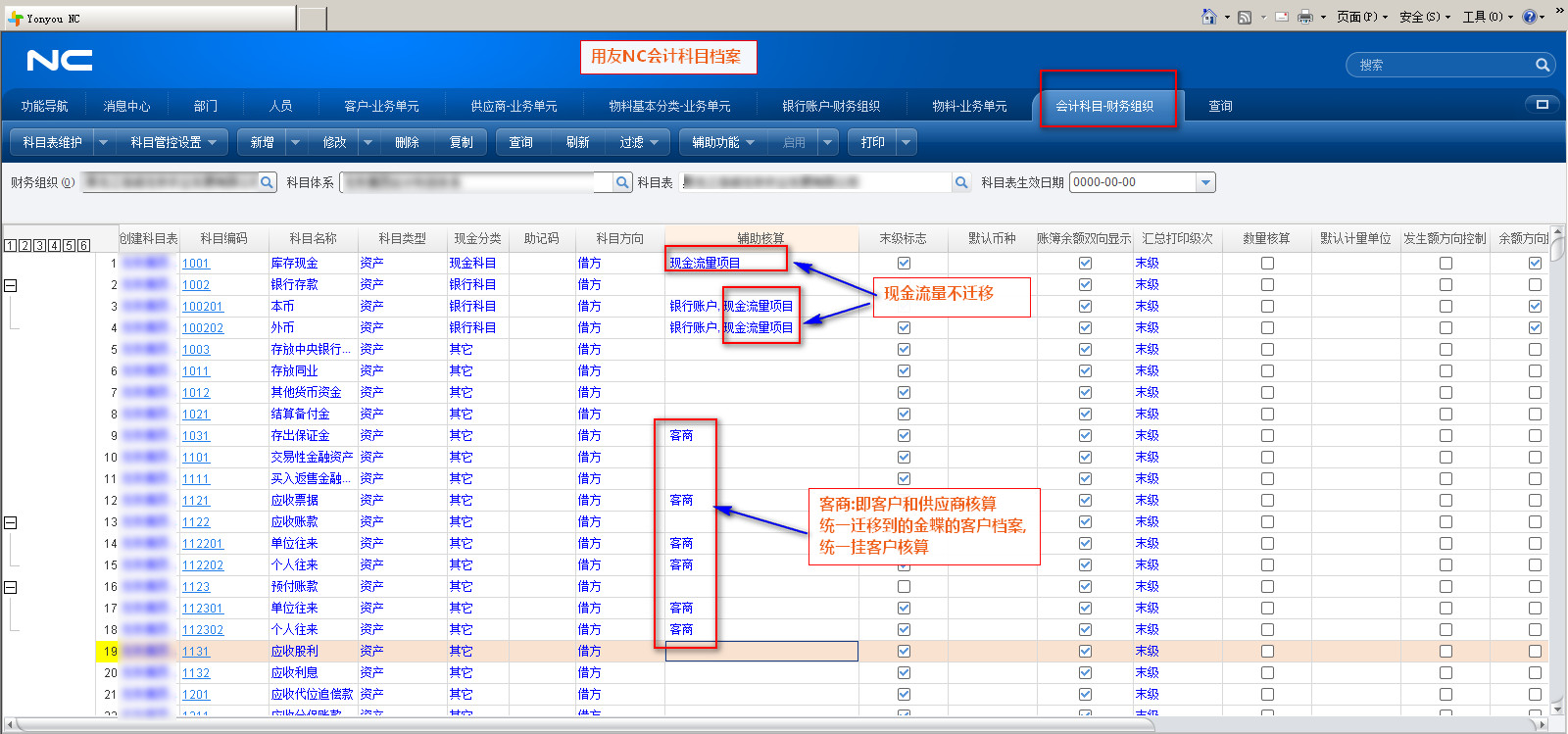Enable 数量核算 checkbox for 银行存款 row
This screenshot has width=1568, height=734.
[1267, 285]
